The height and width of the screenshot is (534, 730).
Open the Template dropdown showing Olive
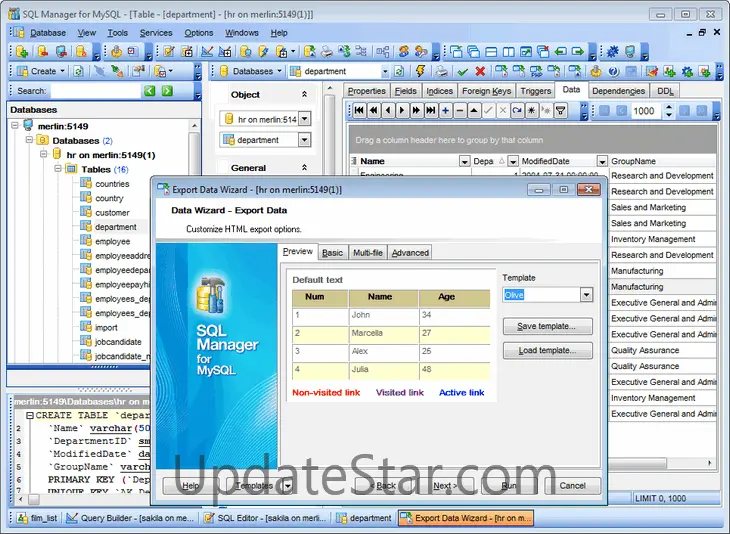586,295
